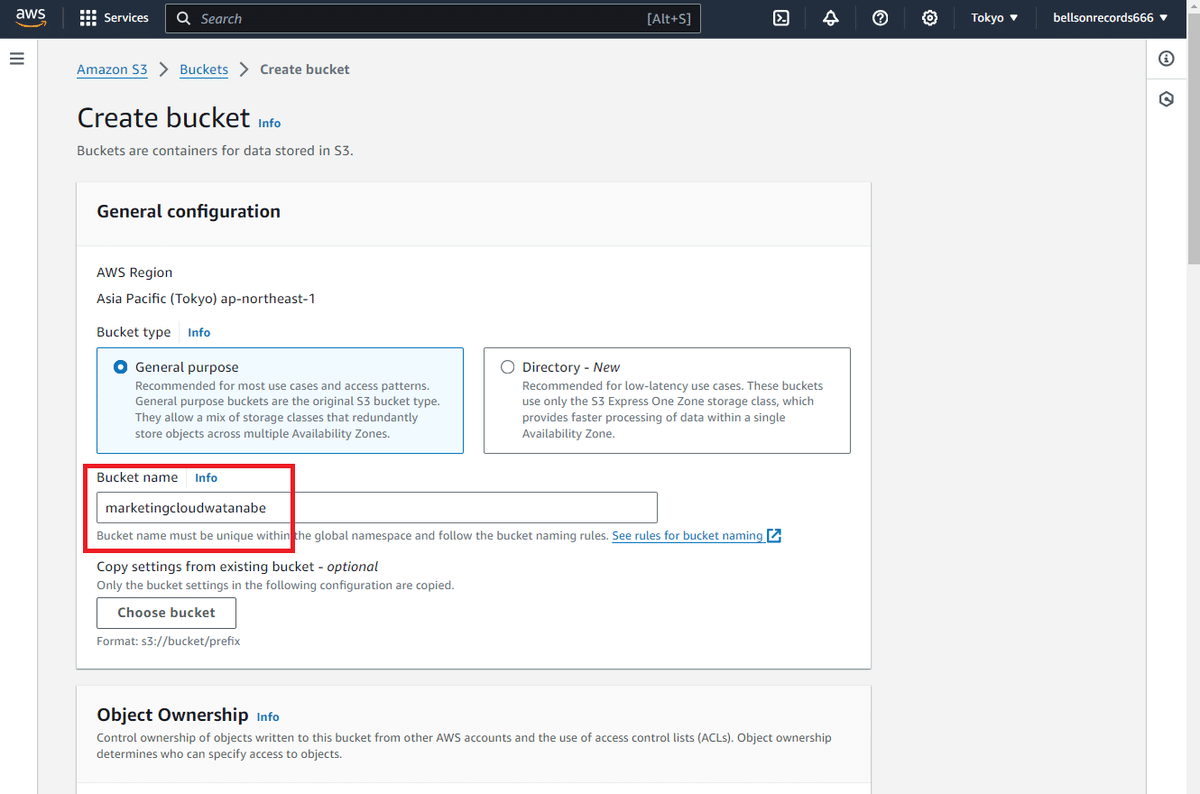Go to the Amazon S3 breadcrumb

tap(112, 69)
